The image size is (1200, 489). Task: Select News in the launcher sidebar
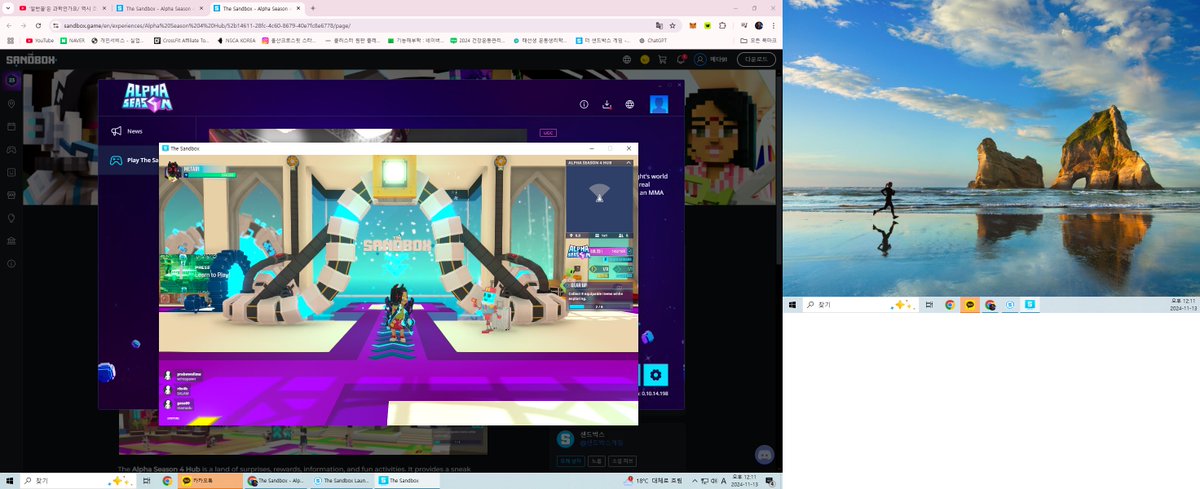tap(135, 131)
